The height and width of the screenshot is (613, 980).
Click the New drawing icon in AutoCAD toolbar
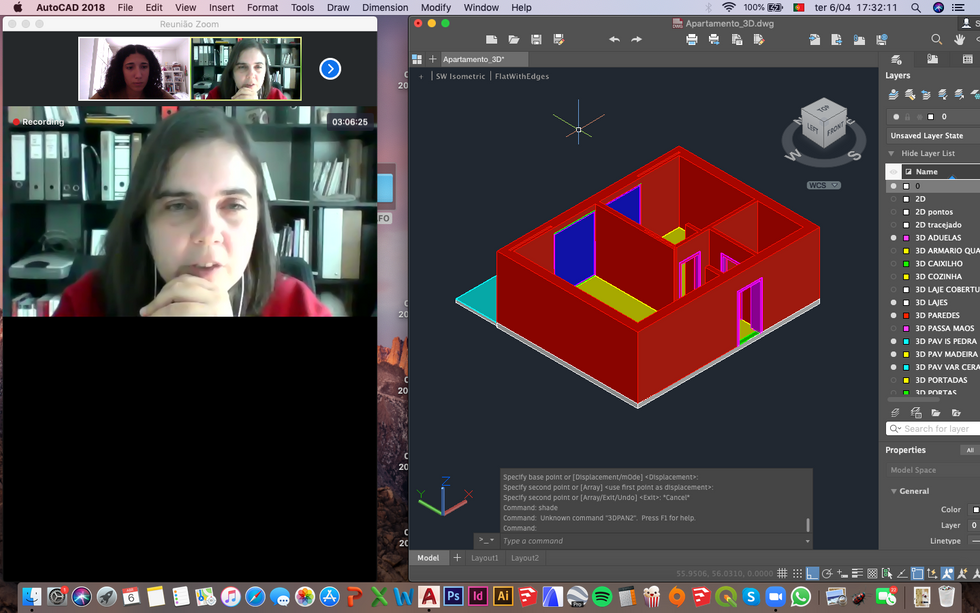492,39
